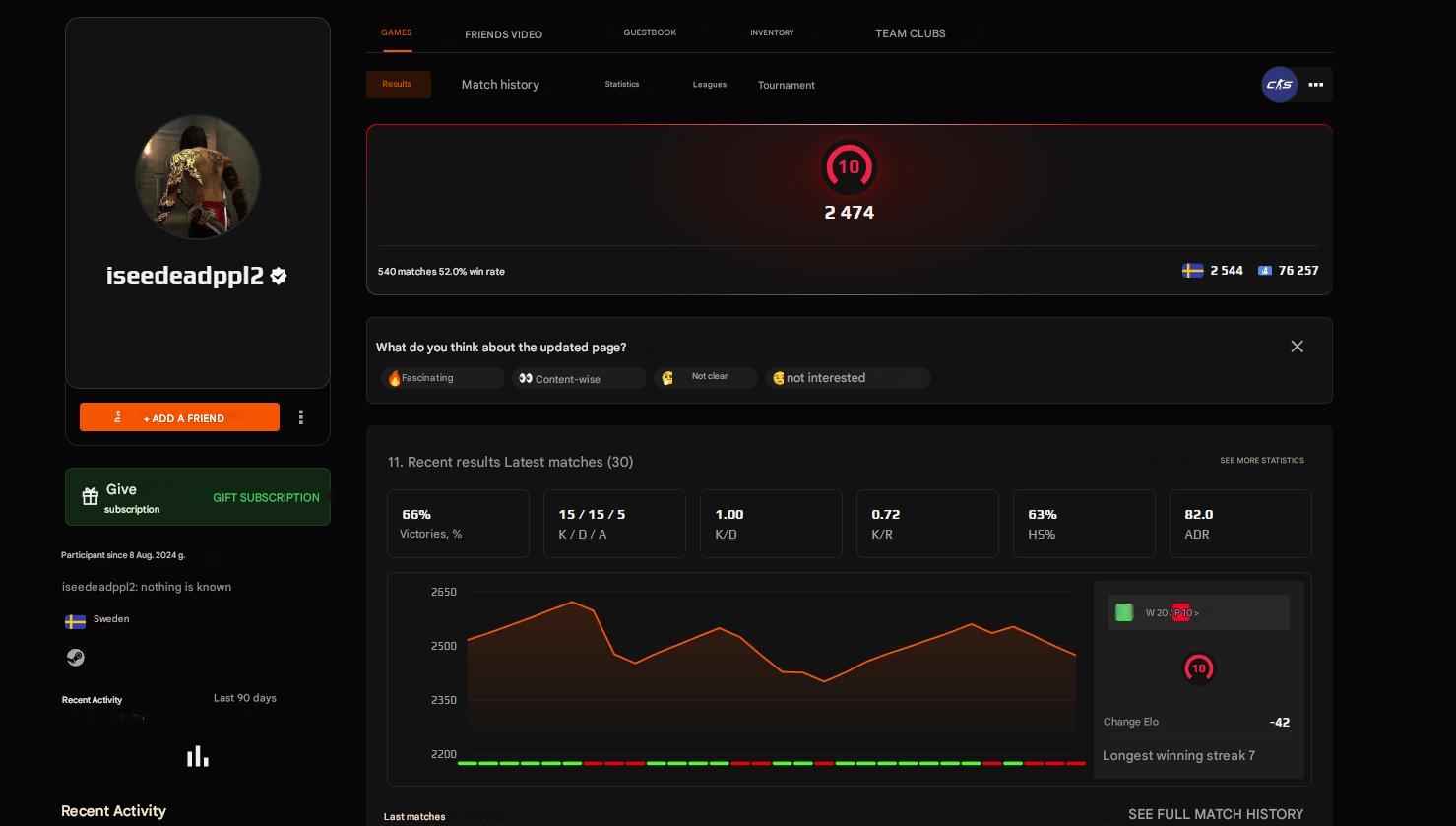The height and width of the screenshot is (826, 1456).
Task: Choose the not interested feedback option
Action: [x=847, y=377]
